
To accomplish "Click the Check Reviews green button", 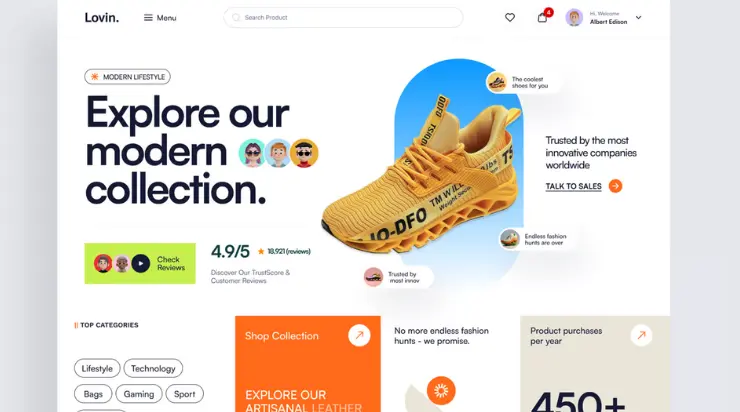I will [140, 263].
